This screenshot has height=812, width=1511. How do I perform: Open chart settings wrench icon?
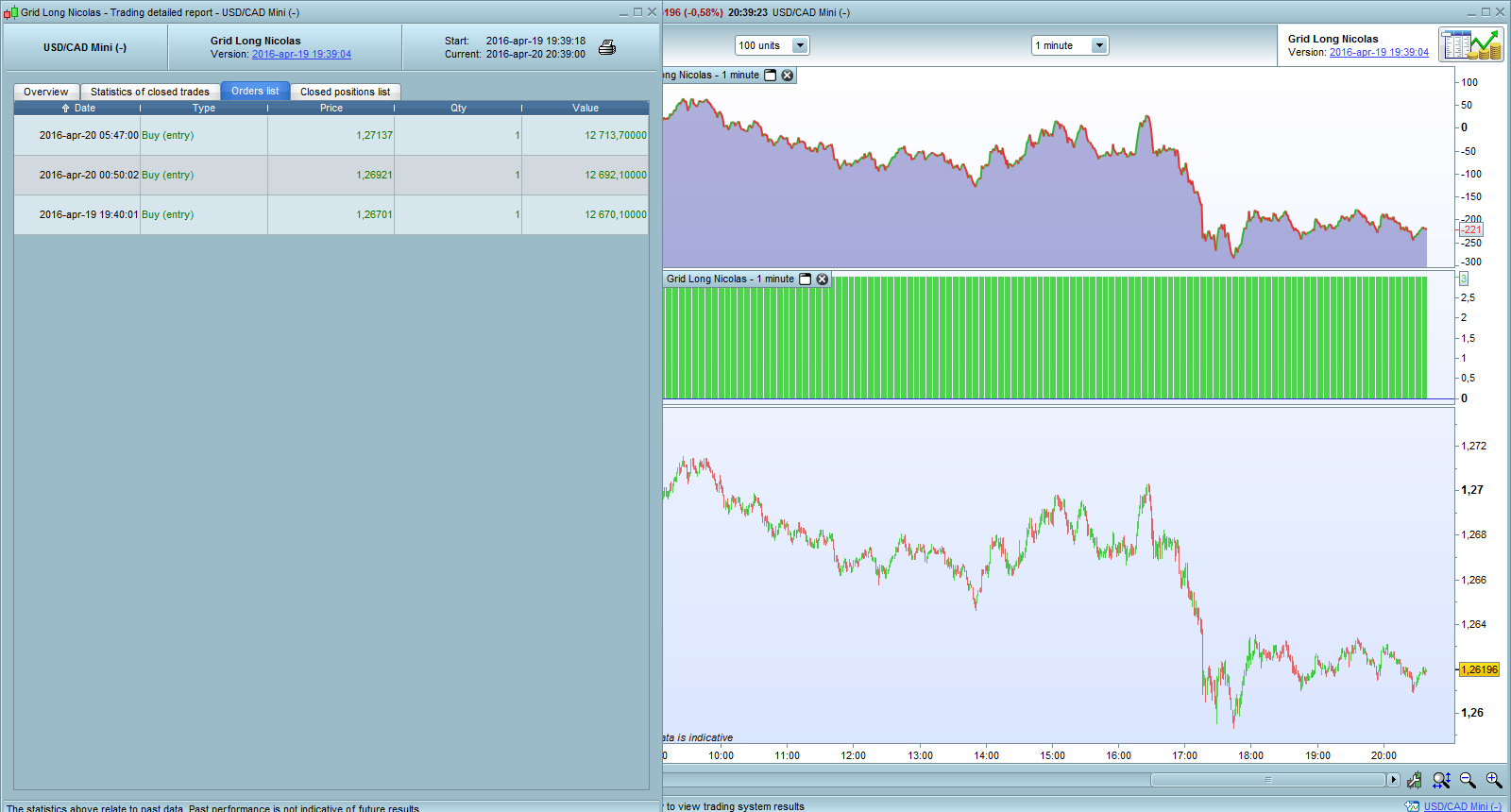(1414, 780)
